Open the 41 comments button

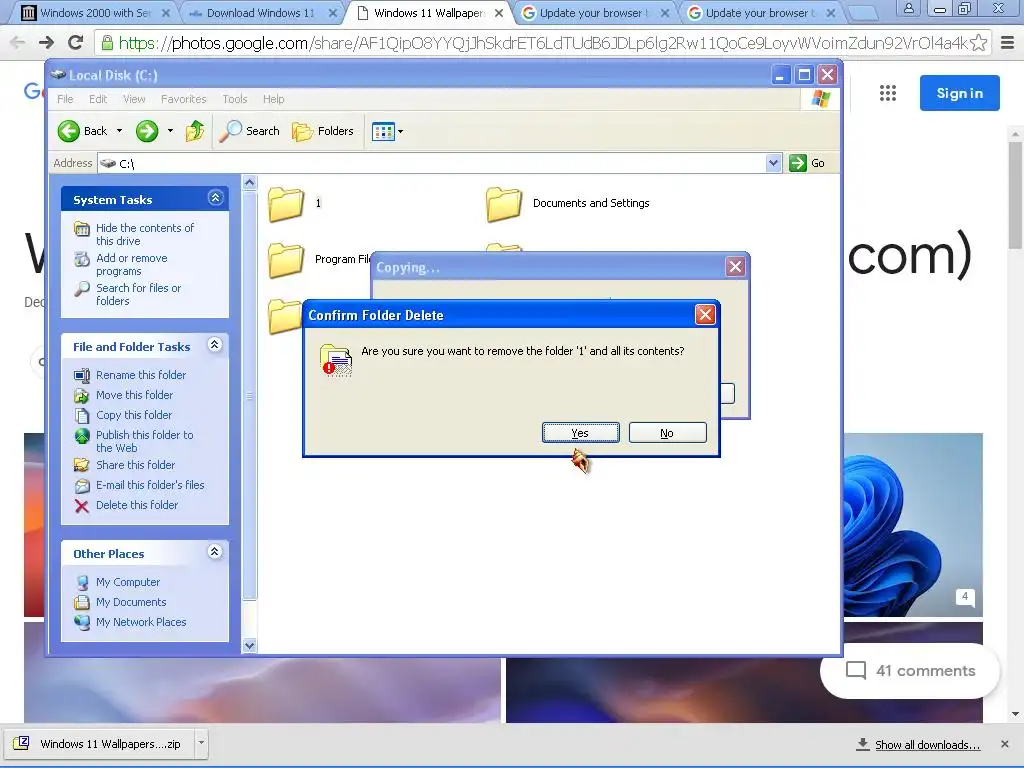tap(910, 671)
